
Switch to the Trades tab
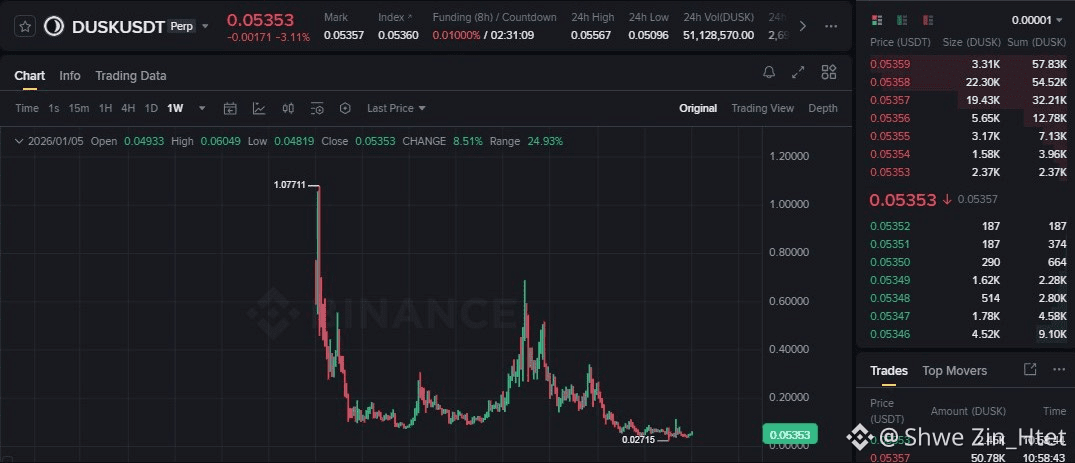[889, 370]
